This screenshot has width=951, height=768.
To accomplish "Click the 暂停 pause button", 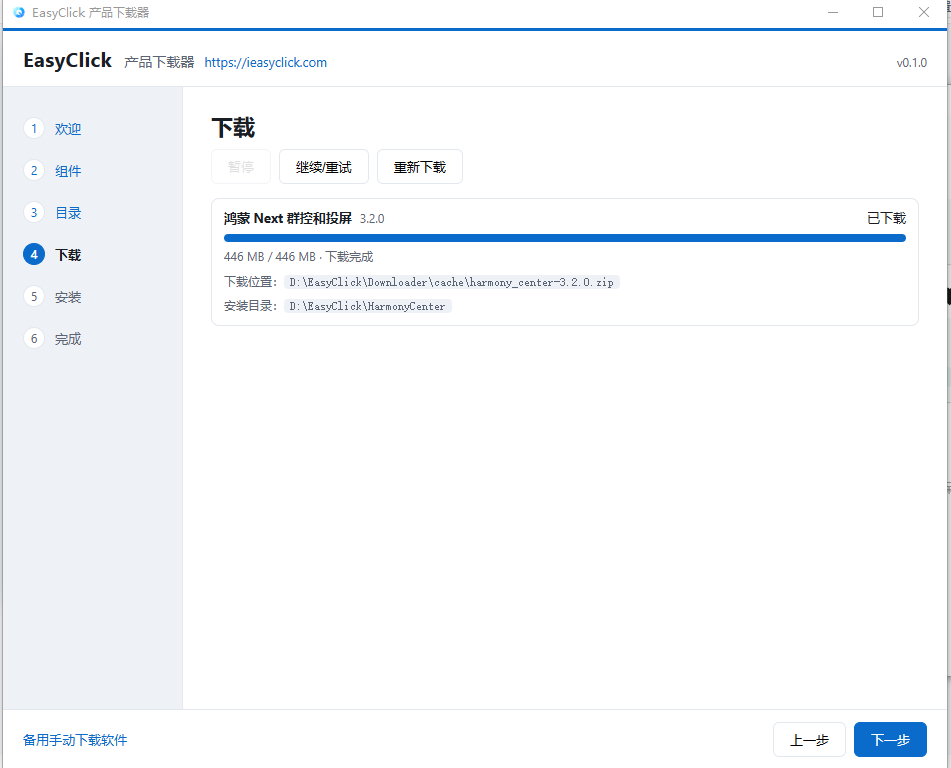I will [x=241, y=167].
